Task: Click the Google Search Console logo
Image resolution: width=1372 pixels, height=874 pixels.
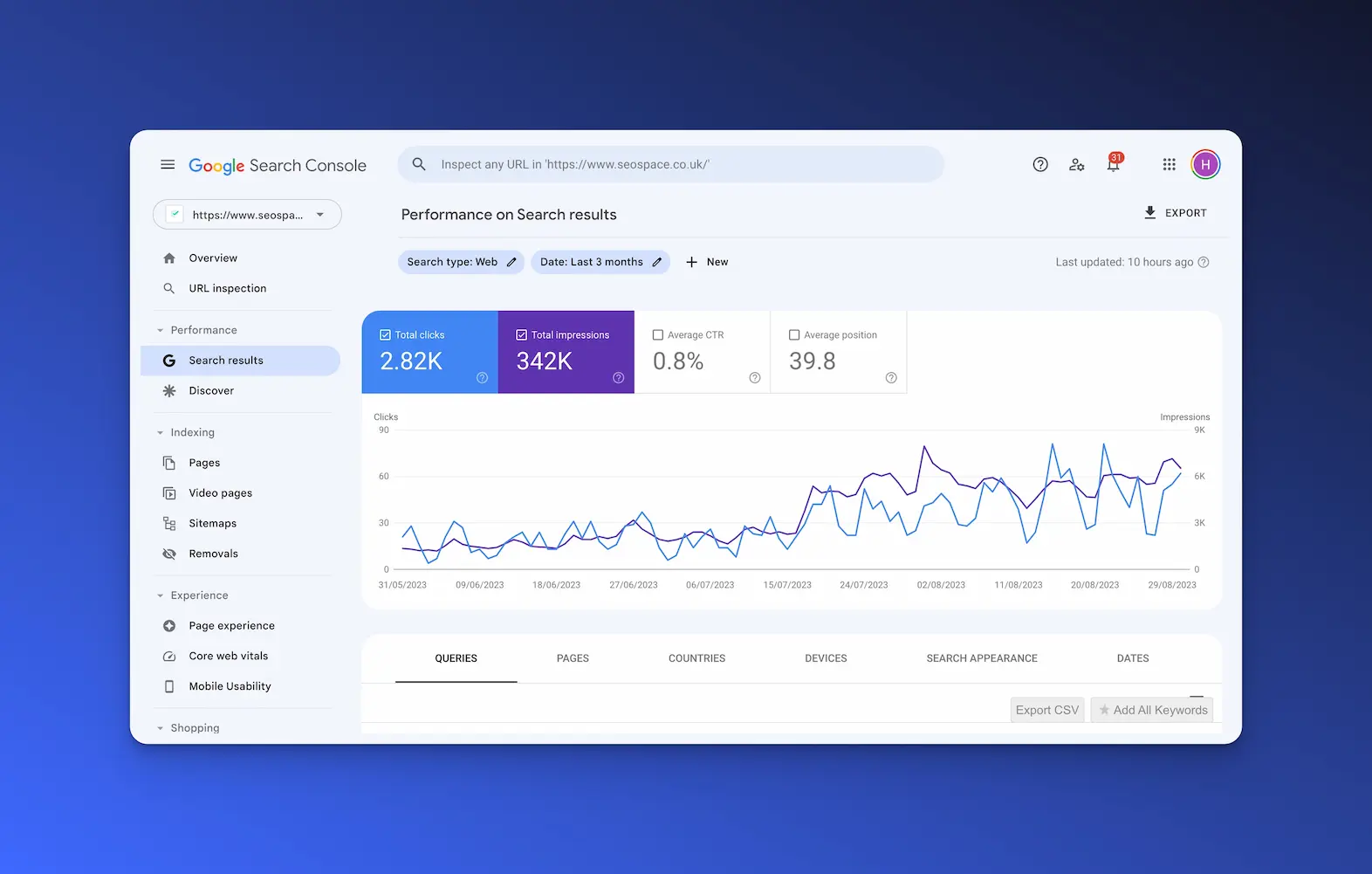Action: pos(278,166)
